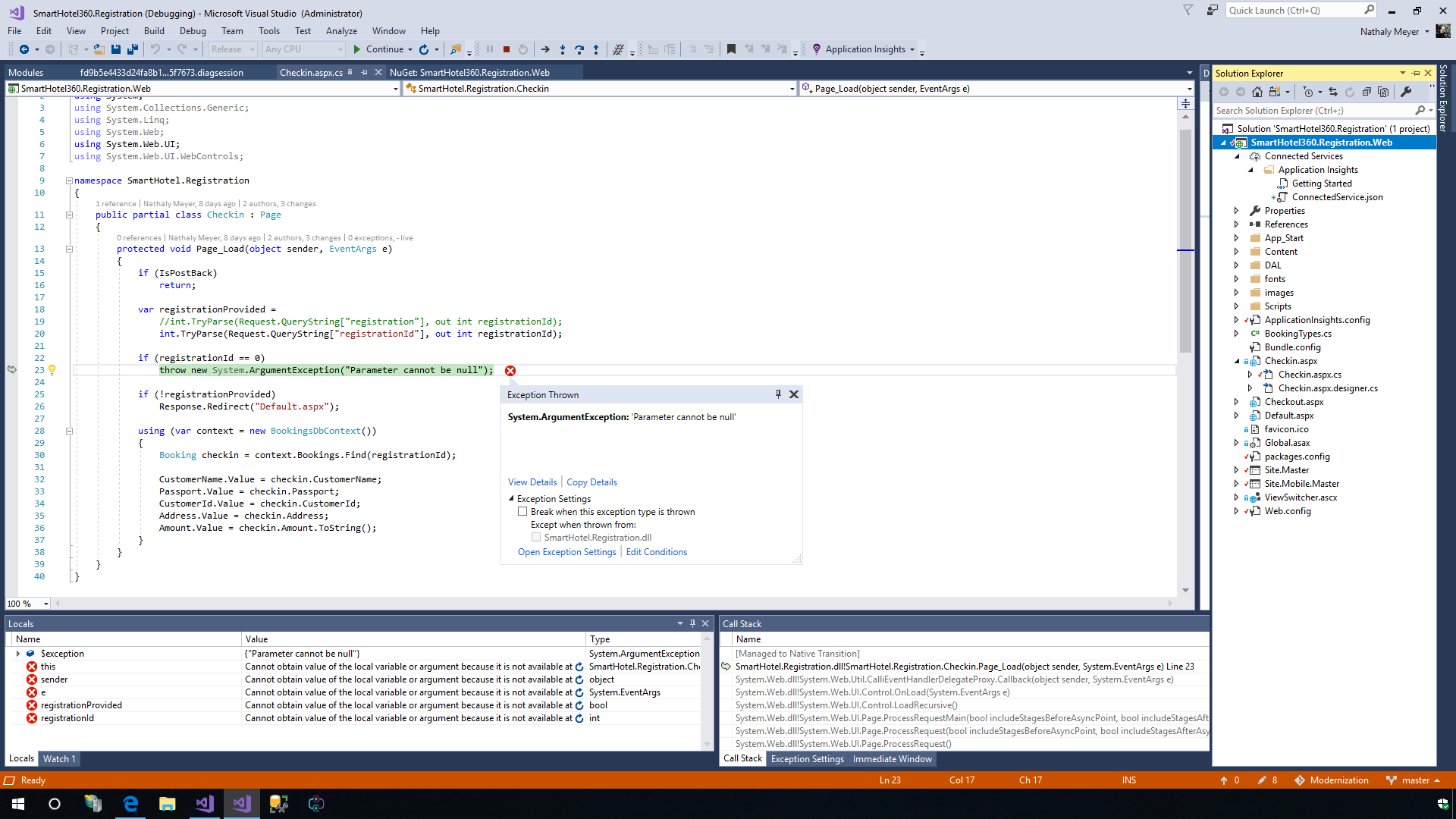Click the Save All icon in toolbar
This screenshot has height=819, width=1456.
point(132,49)
